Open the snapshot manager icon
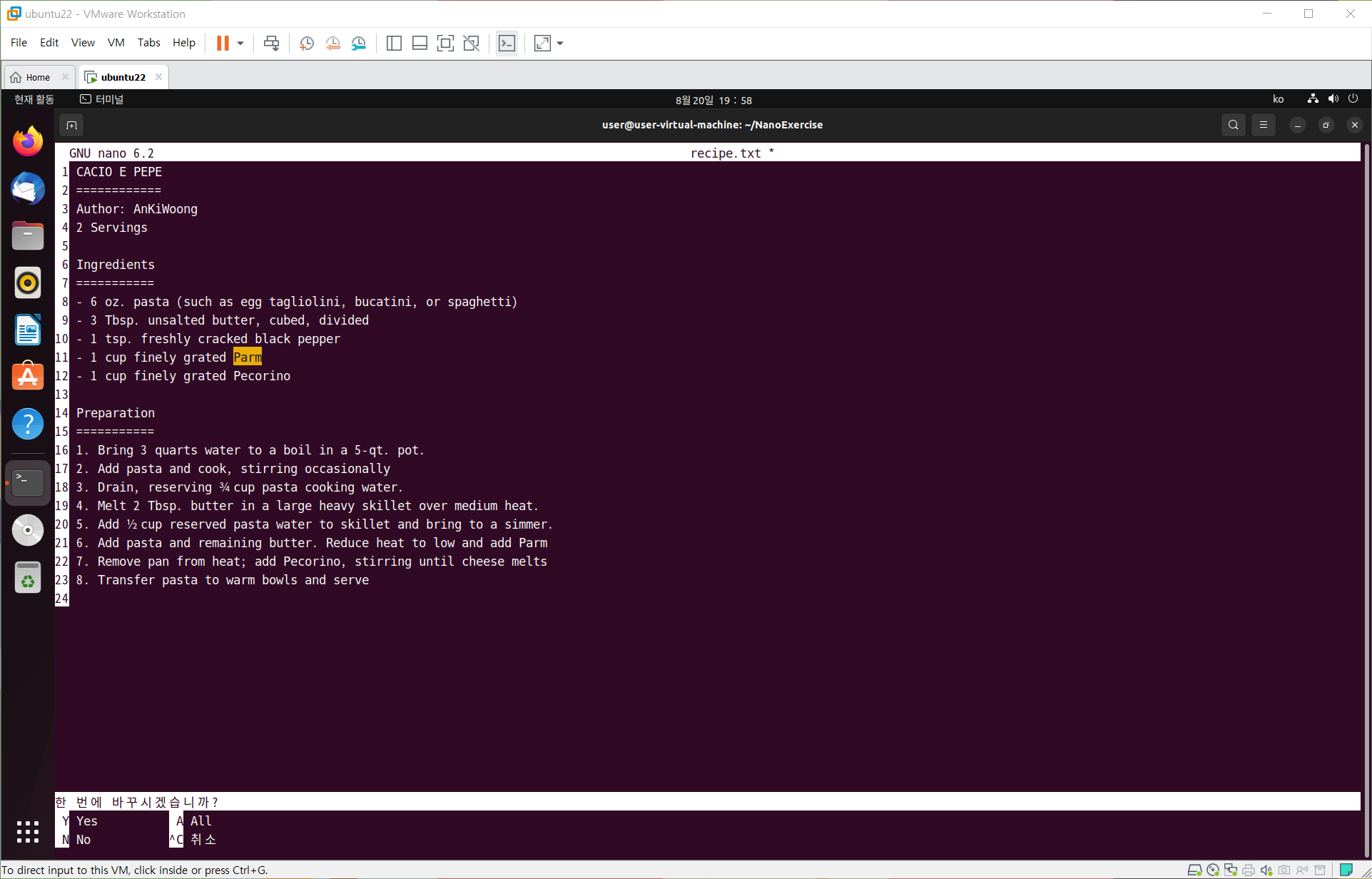1372x879 pixels. (359, 44)
